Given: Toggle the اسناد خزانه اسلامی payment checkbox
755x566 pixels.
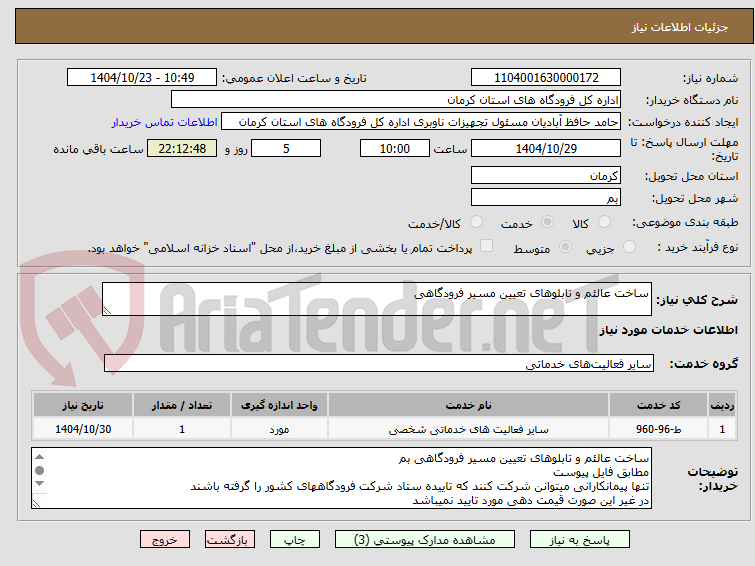Looking at the screenshot, I should point(487,246).
